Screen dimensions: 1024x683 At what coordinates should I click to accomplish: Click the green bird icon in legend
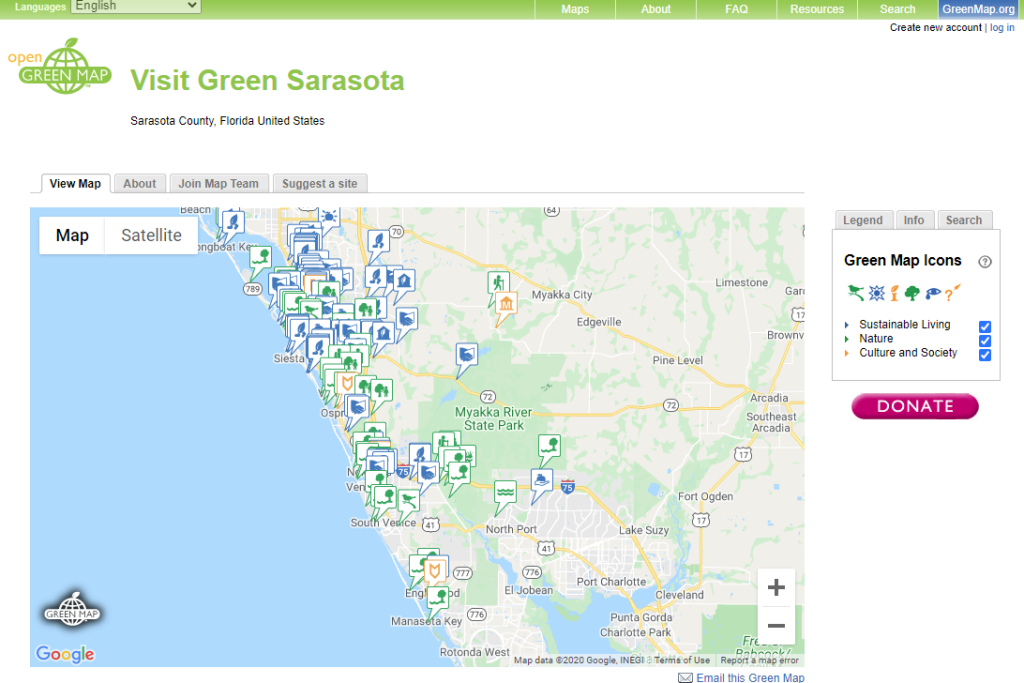coord(855,293)
